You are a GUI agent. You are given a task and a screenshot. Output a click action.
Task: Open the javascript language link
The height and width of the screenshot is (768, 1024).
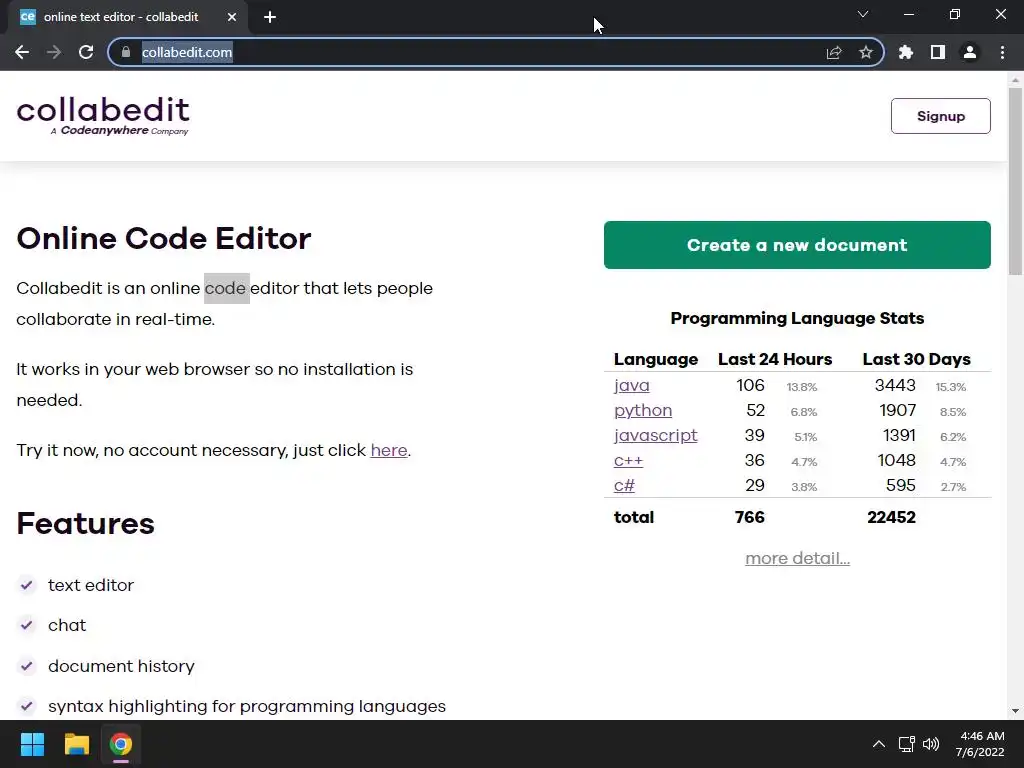pos(656,436)
